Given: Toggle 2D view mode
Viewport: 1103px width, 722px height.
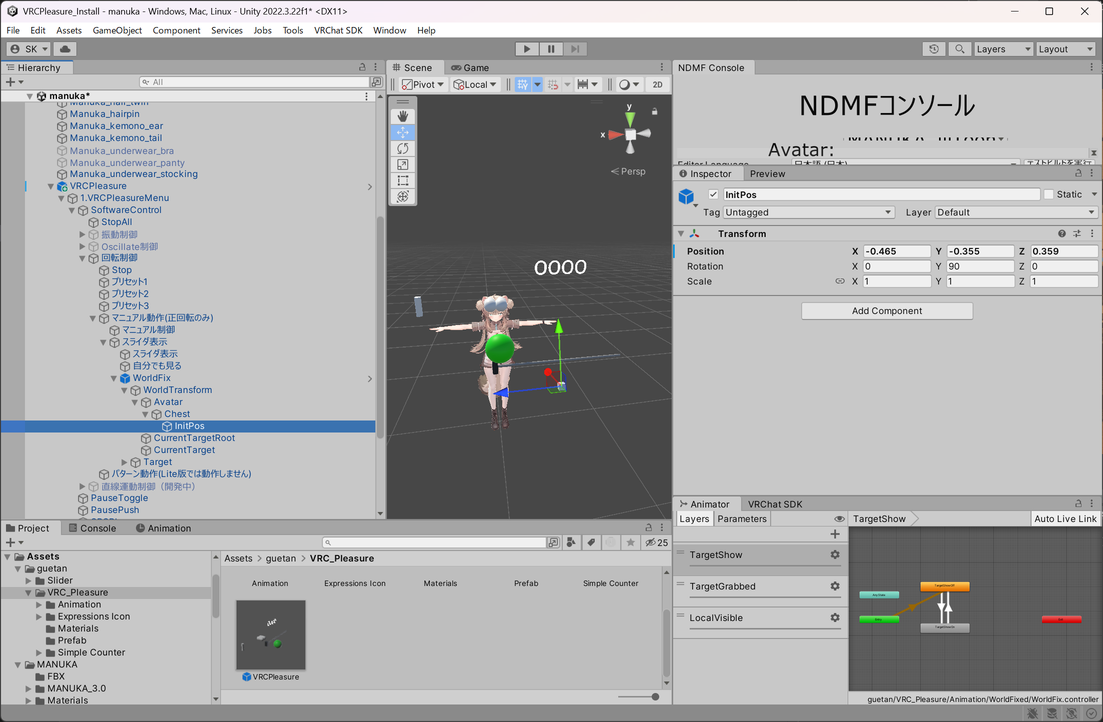Looking at the screenshot, I should 657,84.
